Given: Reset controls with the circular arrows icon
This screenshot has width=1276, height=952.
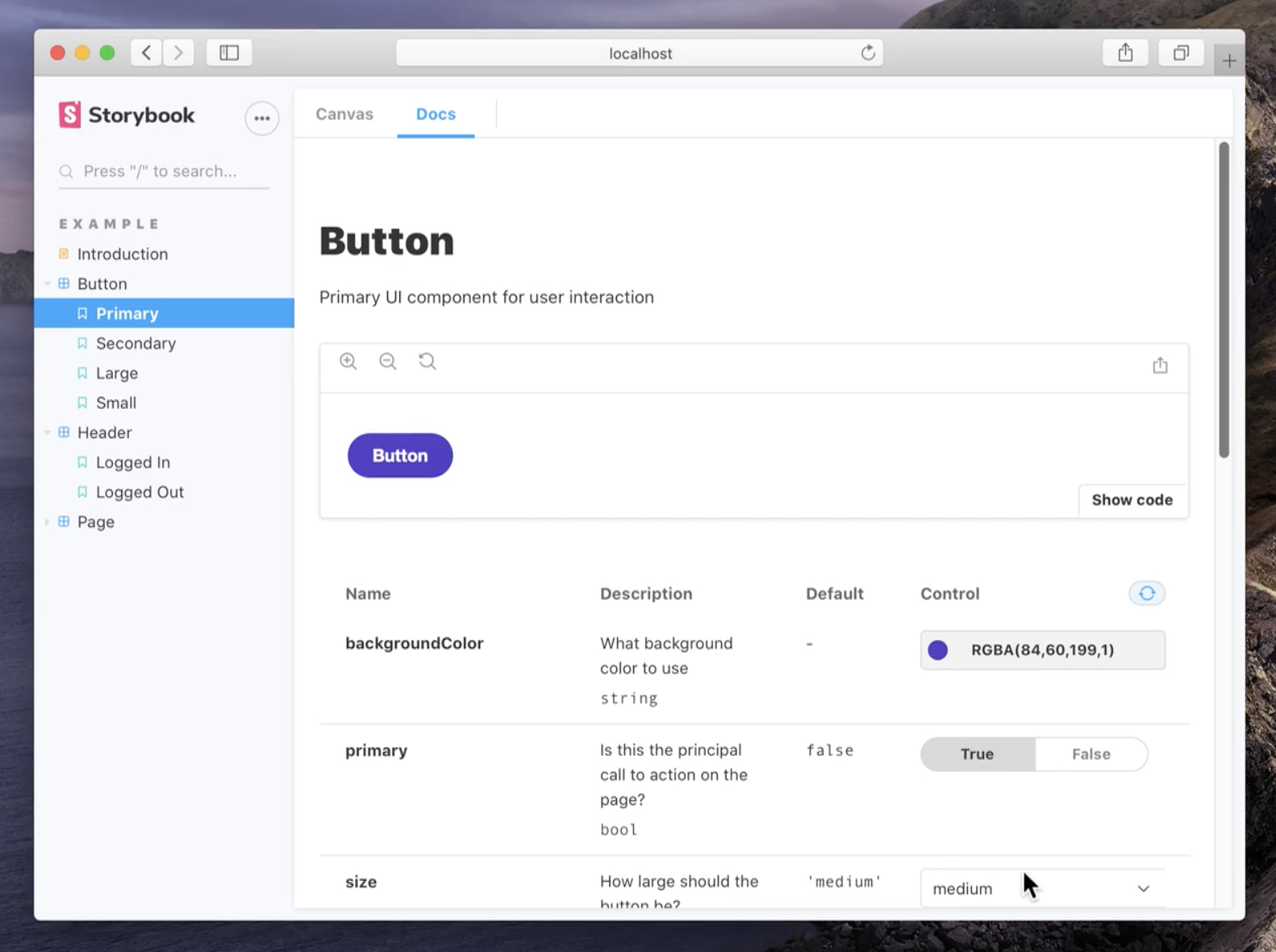Looking at the screenshot, I should pos(1147,594).
